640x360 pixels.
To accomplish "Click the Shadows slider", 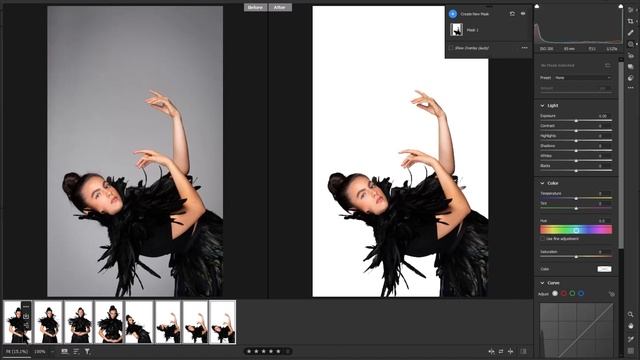I will (x=576, y=151).
